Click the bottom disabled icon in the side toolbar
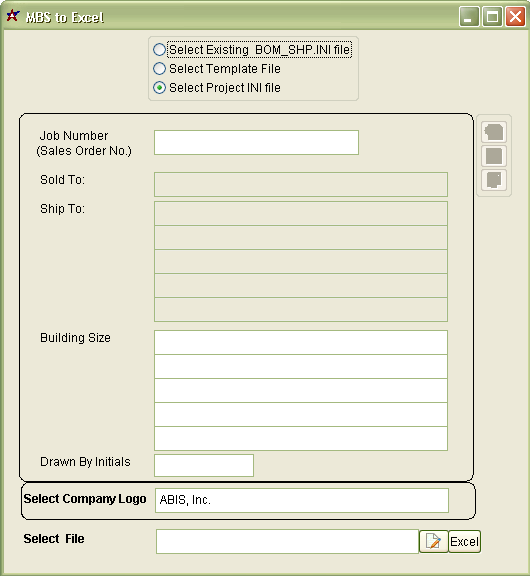Image resolution: width=530 pixels, height=576 pixels. tap(494, 180)
